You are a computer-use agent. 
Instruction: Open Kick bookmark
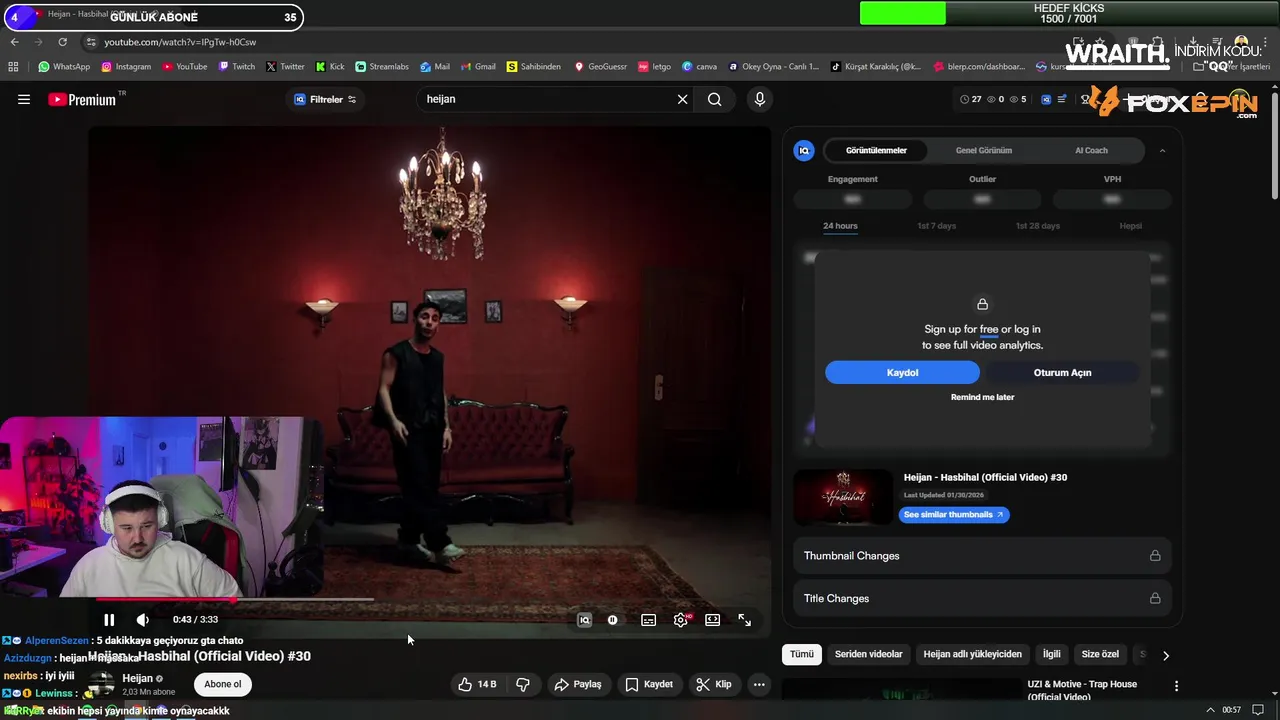[330, 67]
